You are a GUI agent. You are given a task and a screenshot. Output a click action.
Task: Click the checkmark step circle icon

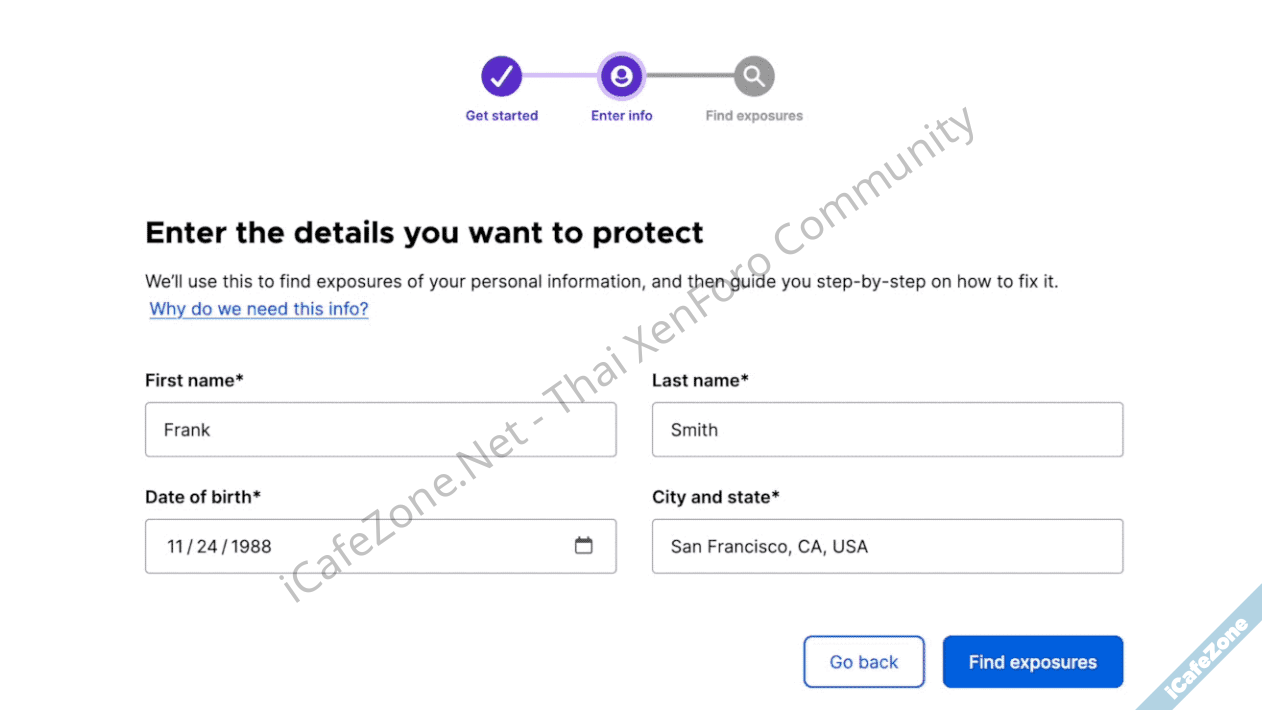[x=502, y=76]
